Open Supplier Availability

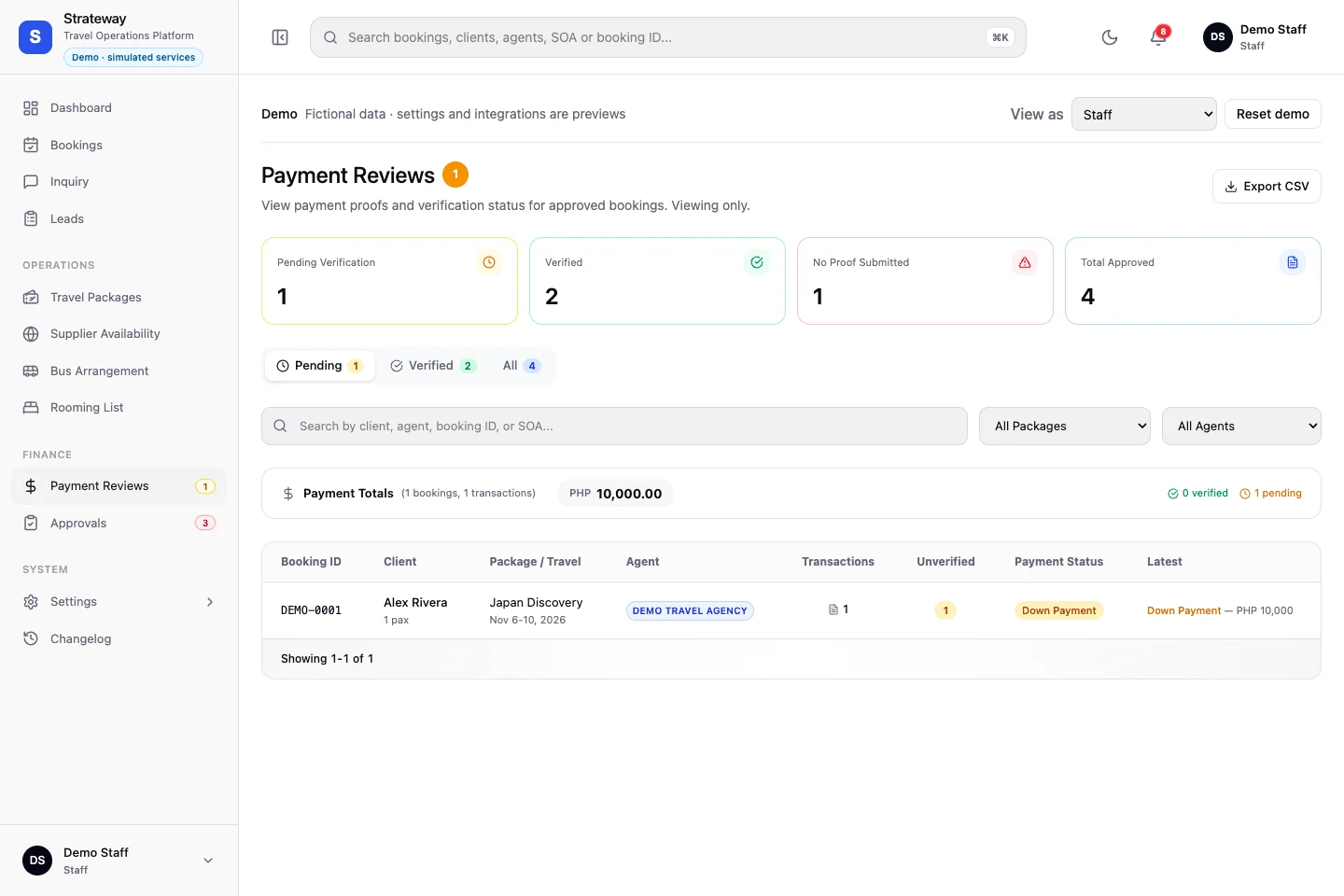coord(119,334)
